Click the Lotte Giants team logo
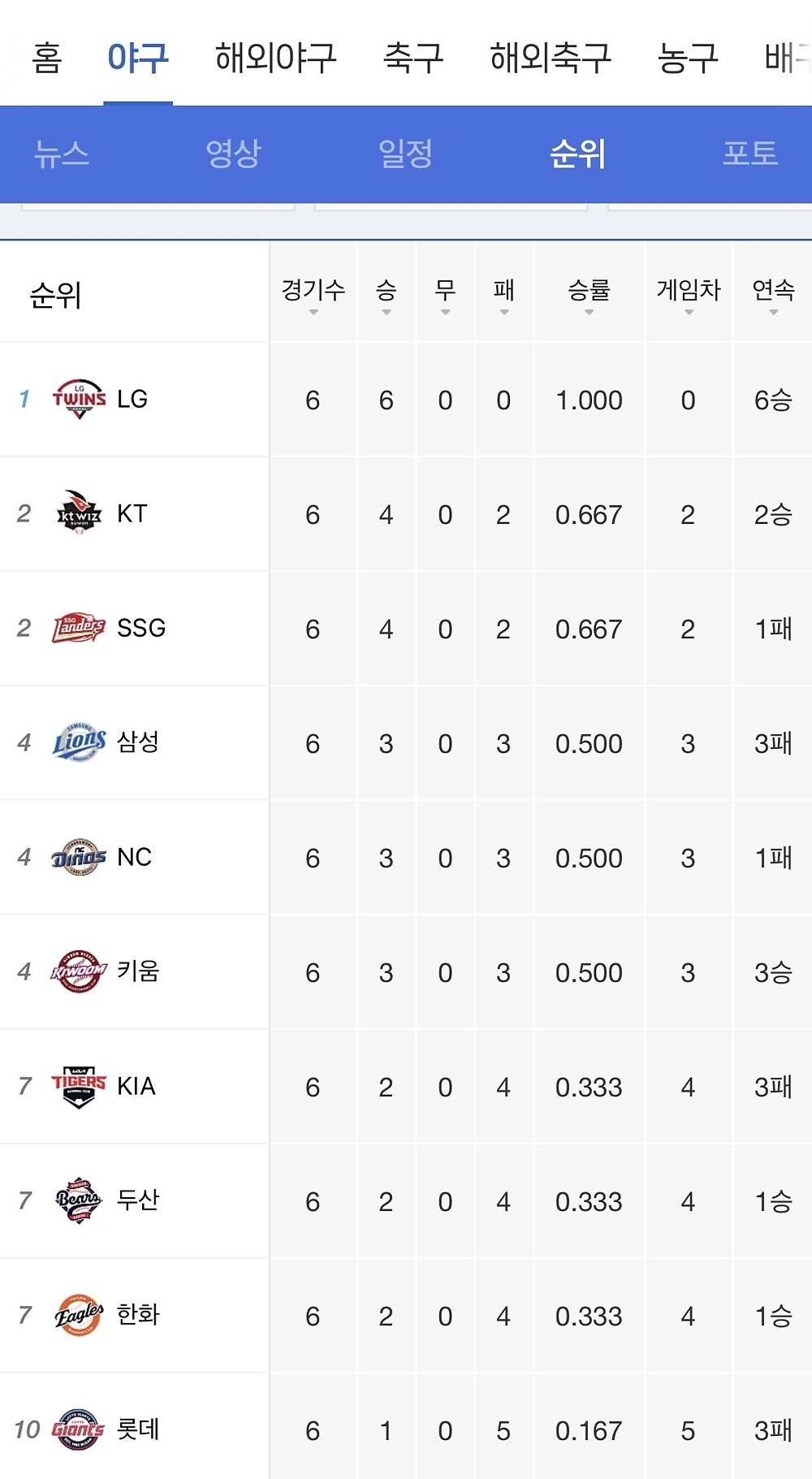812x1479 pixels. click(79, 1429)
